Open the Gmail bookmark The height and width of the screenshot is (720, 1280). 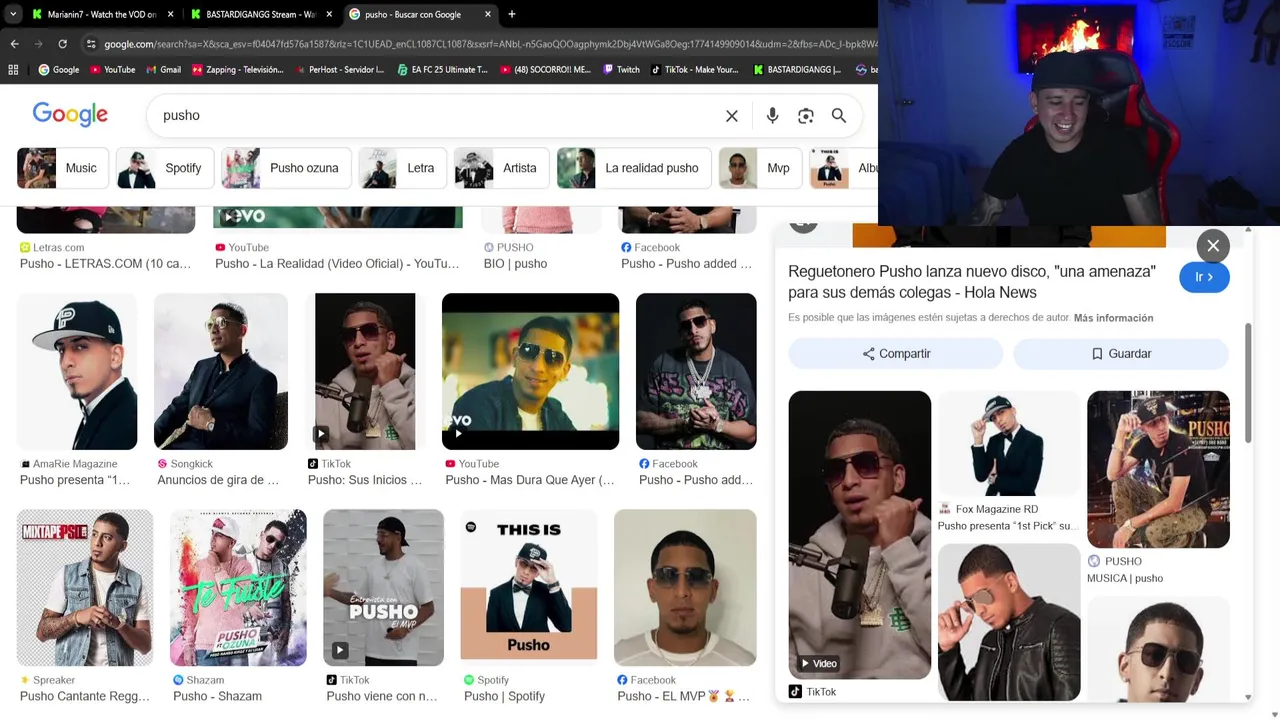tap(163, 70)
